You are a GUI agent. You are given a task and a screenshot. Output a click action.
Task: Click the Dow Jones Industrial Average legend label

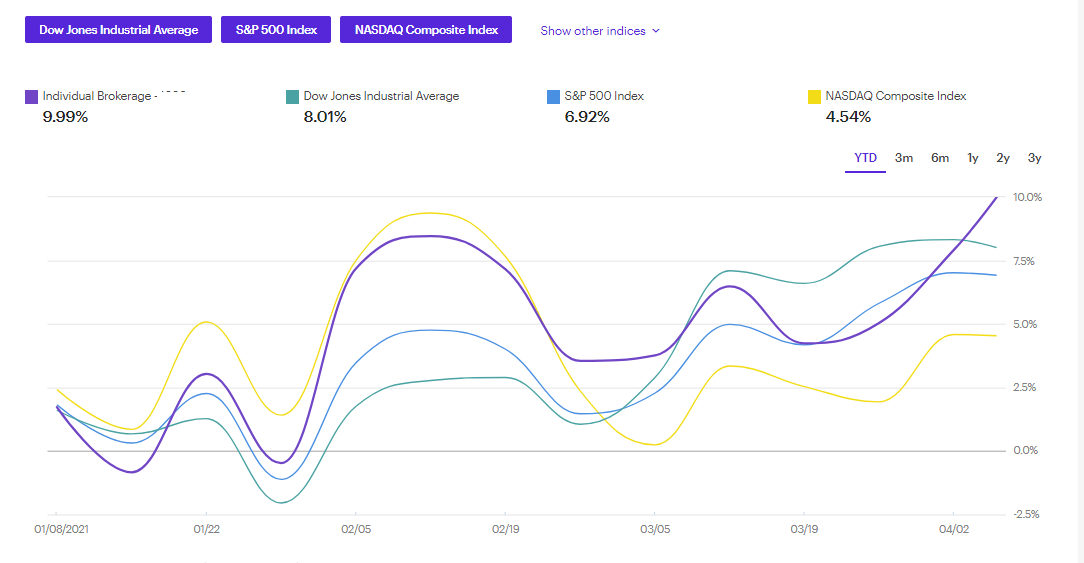(x=381, y=96)
